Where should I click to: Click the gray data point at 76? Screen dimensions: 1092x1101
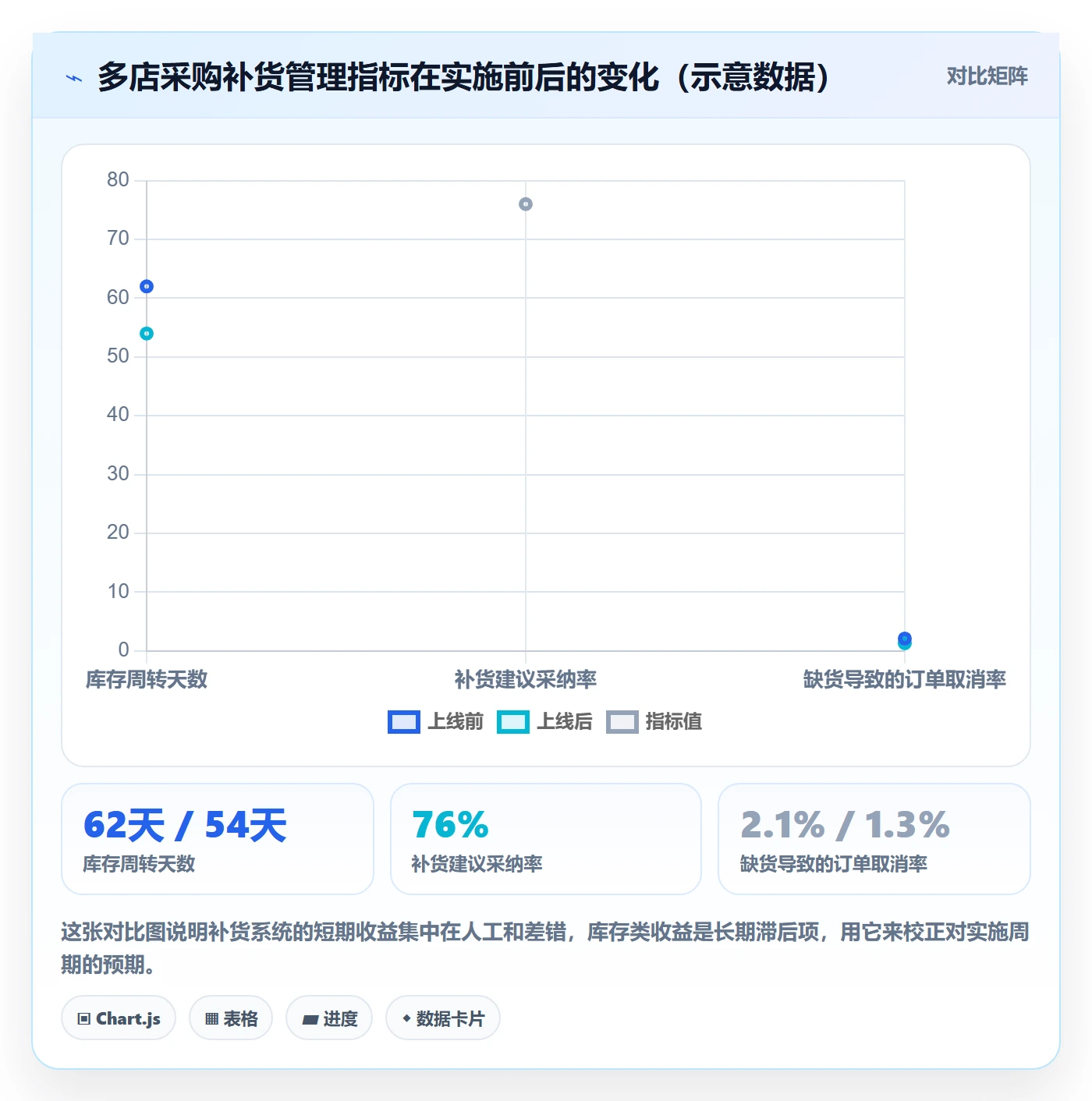526,204
